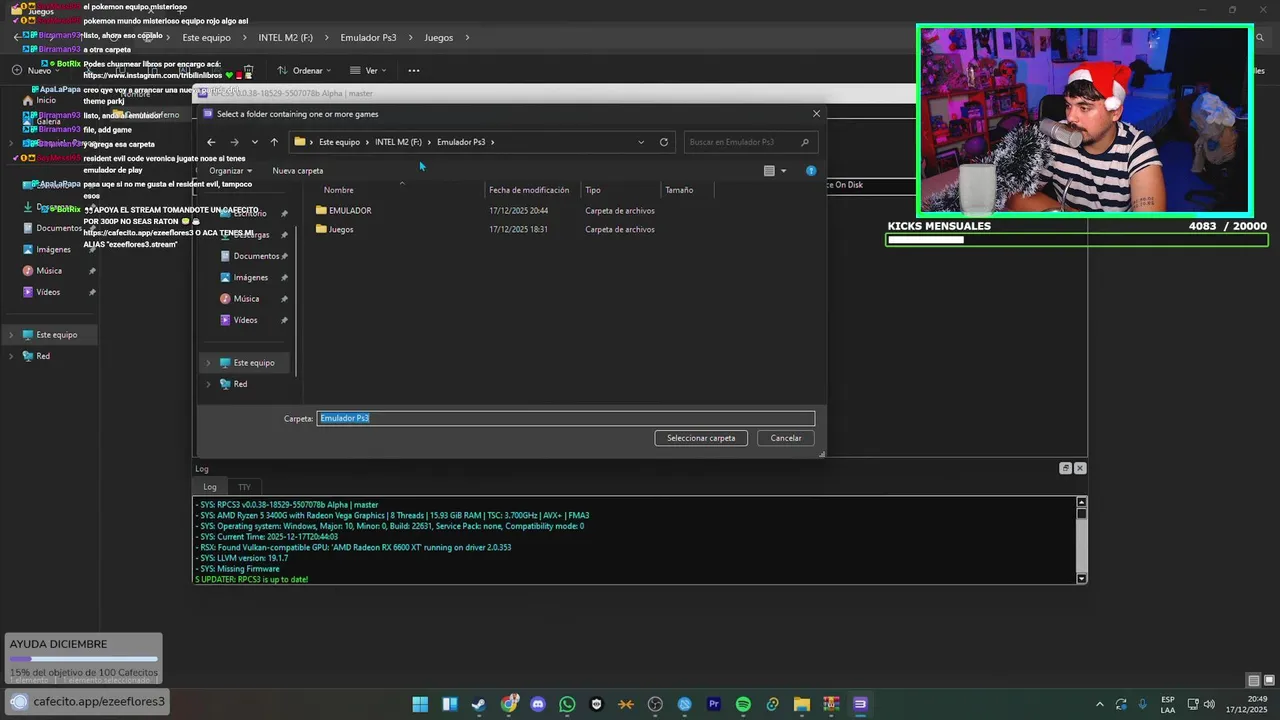1280x720 pixels.
Task: Open Documentos in dialog sidebar
Action: tap(256, 256)
